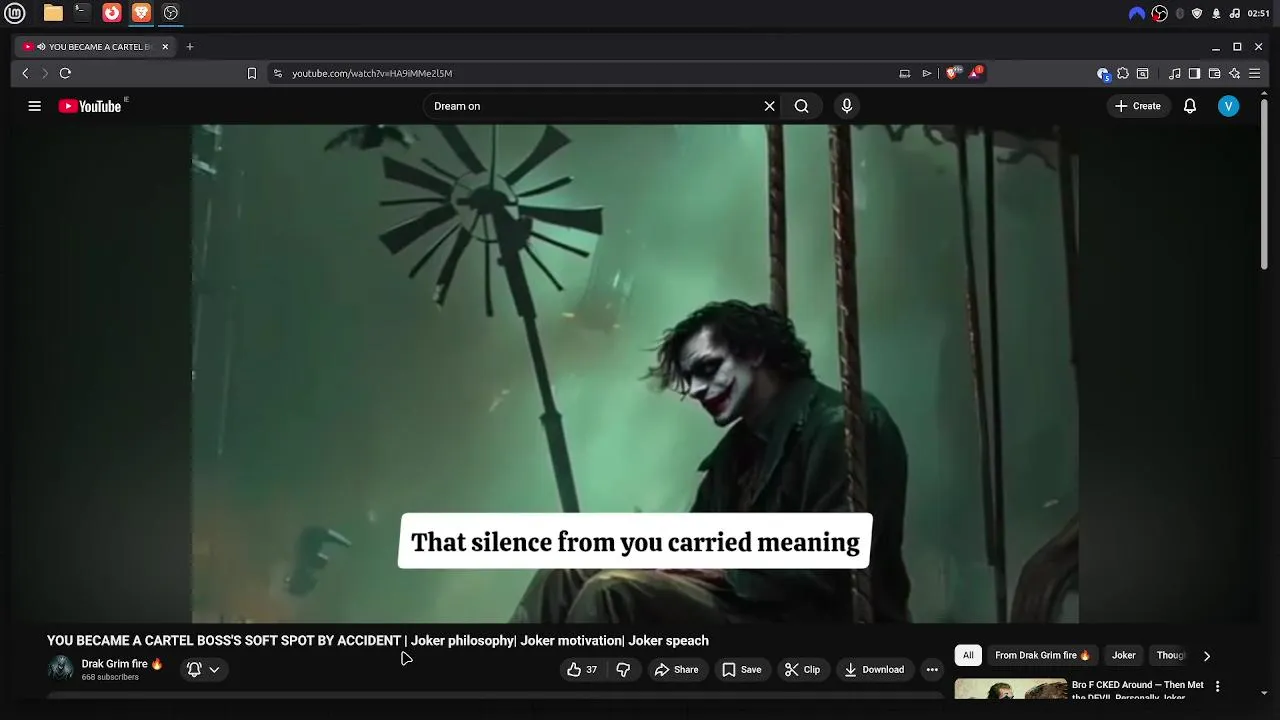The width and height of the screenshot is (1280, 720).
Task: Like the video with thumbs up
Action: point(582,670)
